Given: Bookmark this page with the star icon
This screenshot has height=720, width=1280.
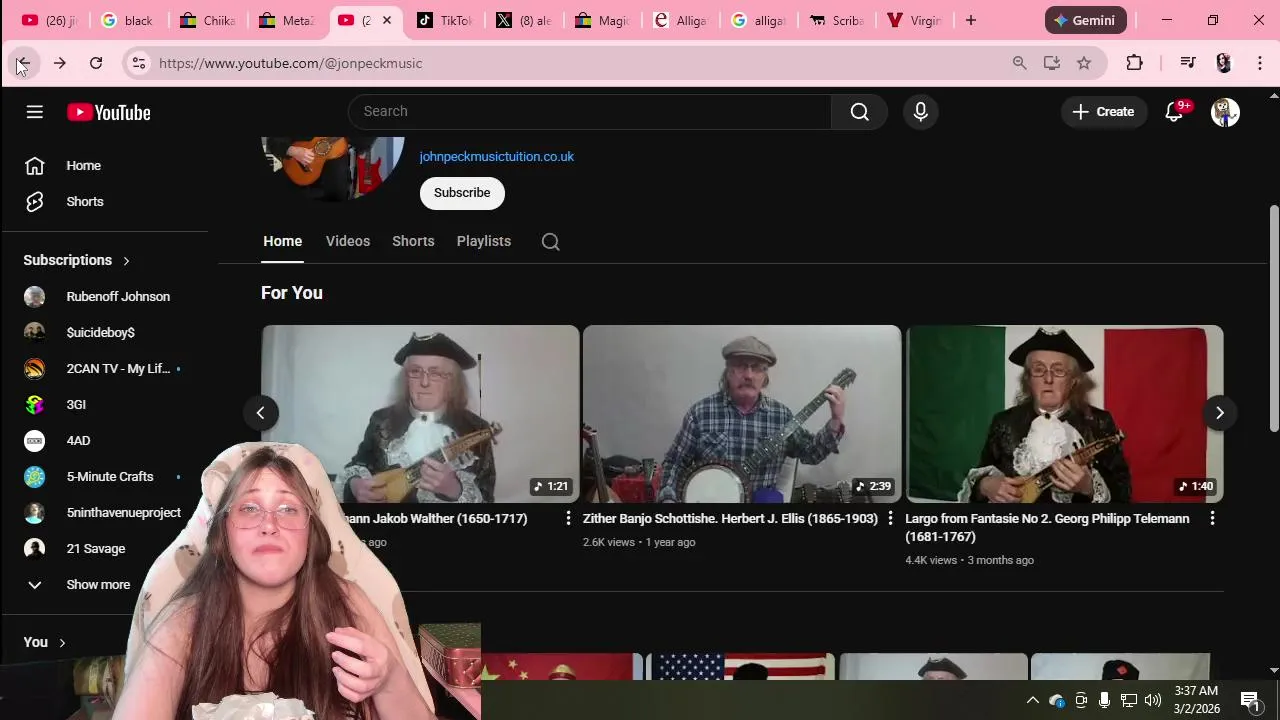Looking at the screenshot, I should [1084, 63].
